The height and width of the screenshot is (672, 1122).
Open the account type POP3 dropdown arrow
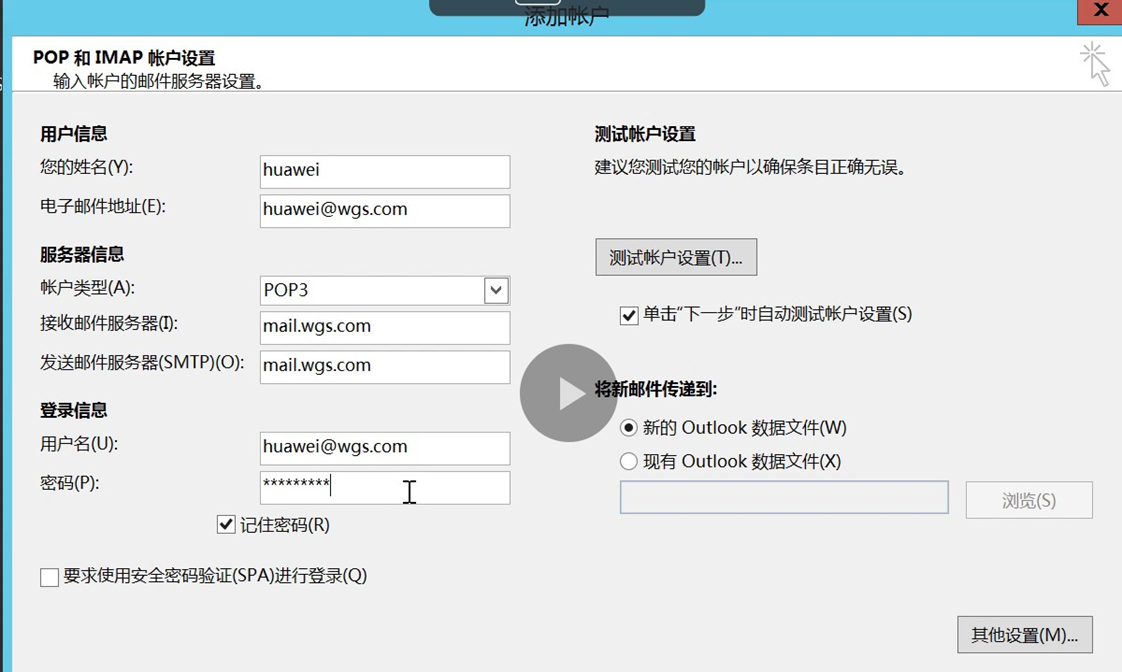click(x=496, y=291)
